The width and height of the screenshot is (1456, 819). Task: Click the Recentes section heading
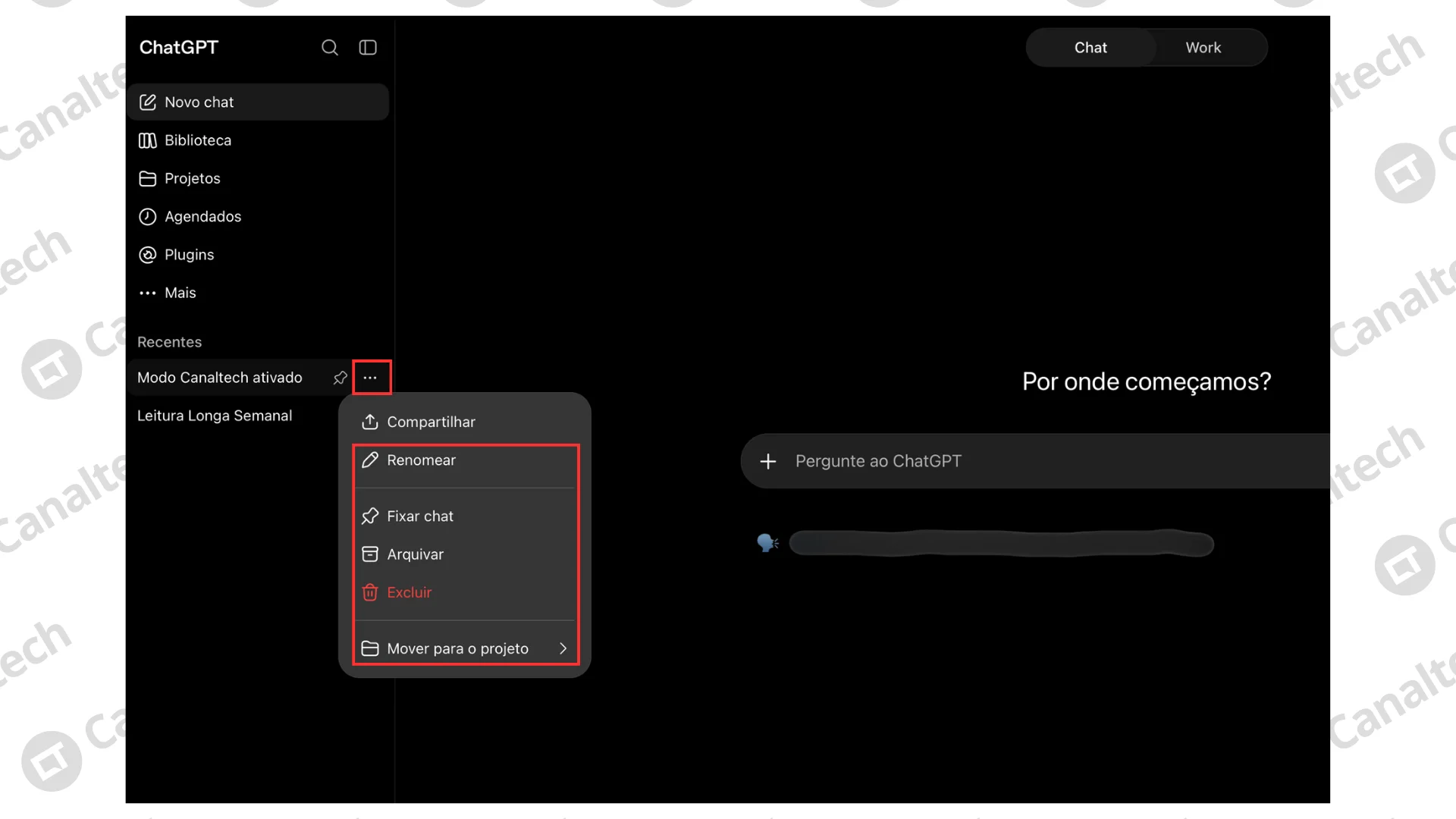click(170, 342)
